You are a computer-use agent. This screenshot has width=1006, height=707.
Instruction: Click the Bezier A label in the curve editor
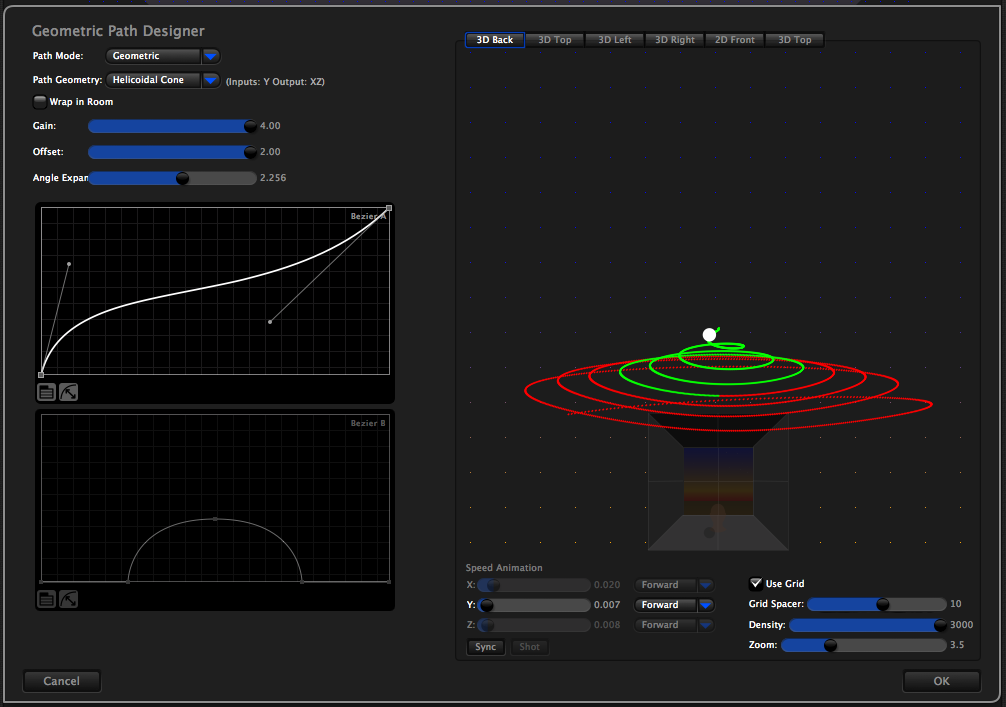(368, 216)
